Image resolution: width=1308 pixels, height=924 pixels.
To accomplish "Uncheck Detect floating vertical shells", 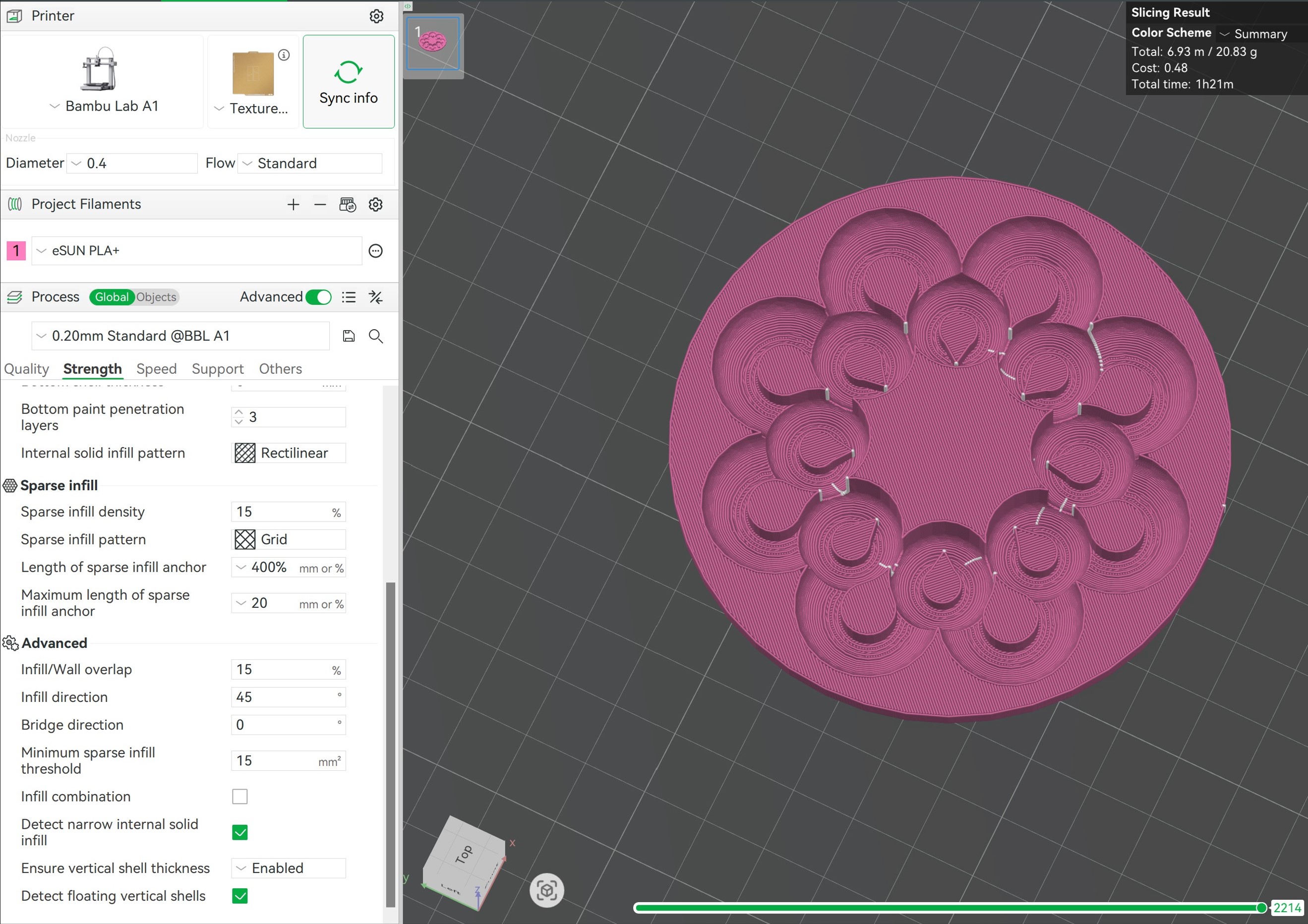I will coord(240,896).
